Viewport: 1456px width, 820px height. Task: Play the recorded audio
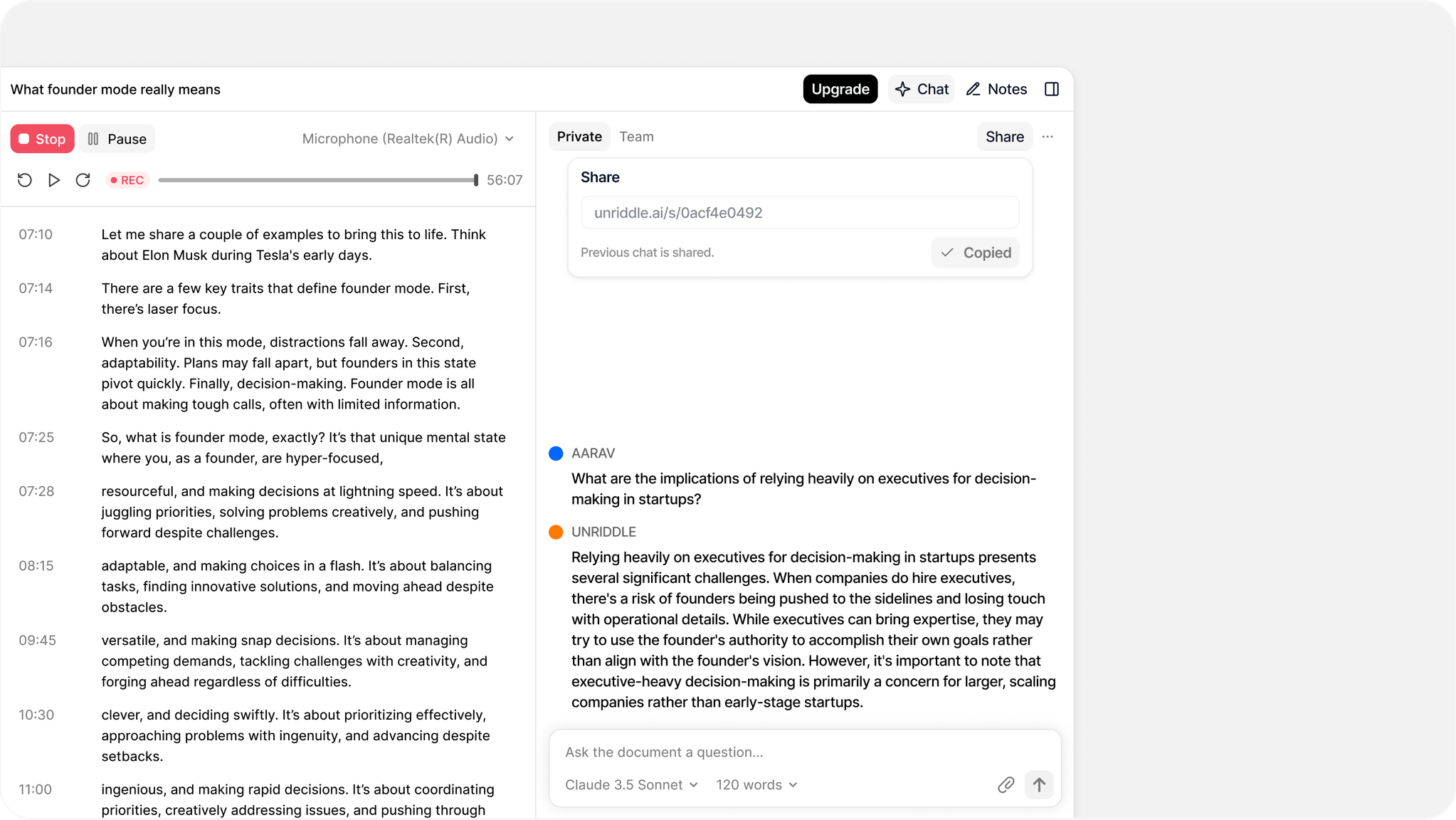pos(54,180)
